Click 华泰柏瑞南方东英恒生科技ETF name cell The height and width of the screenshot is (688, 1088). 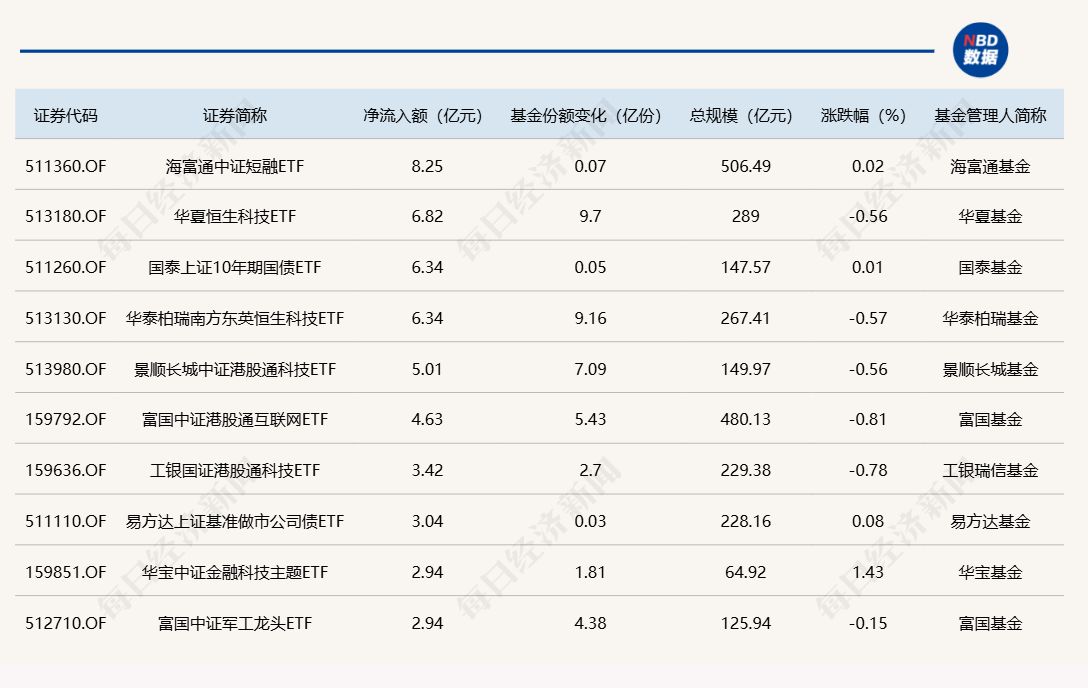235,318
